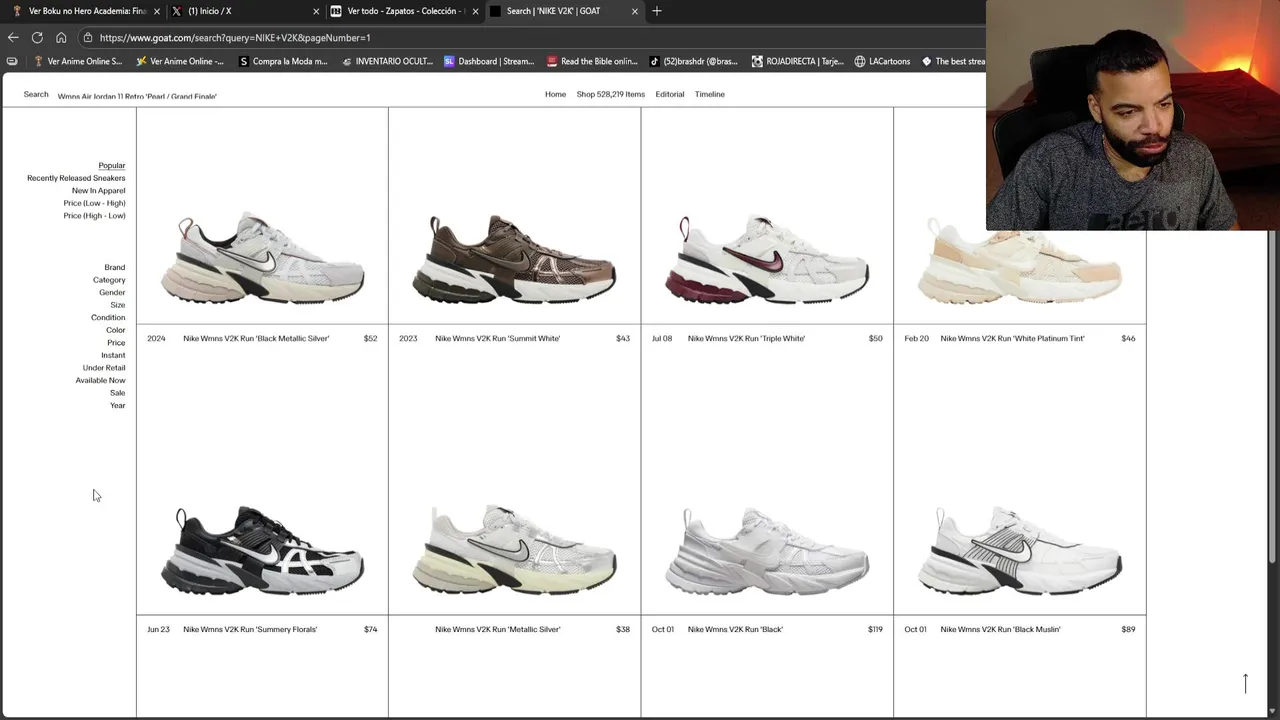Screen dimensions: 1280x720
Task: Sort by Price (Low - High)
Action: pos(95,203)
